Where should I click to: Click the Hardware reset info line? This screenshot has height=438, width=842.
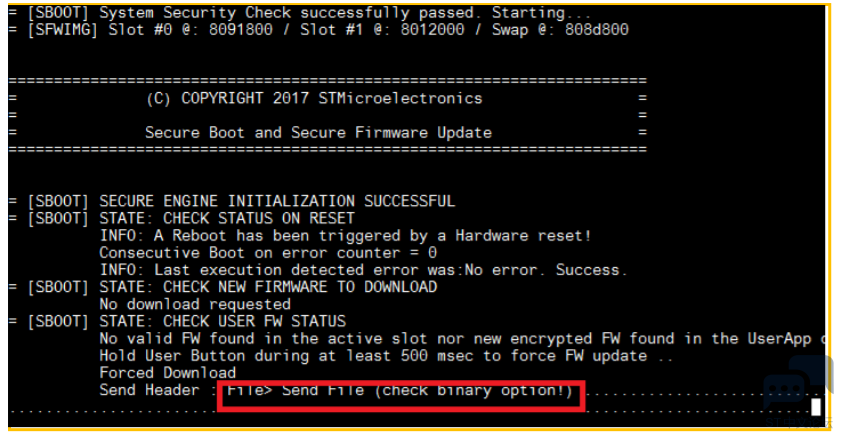tap(345, 236)
